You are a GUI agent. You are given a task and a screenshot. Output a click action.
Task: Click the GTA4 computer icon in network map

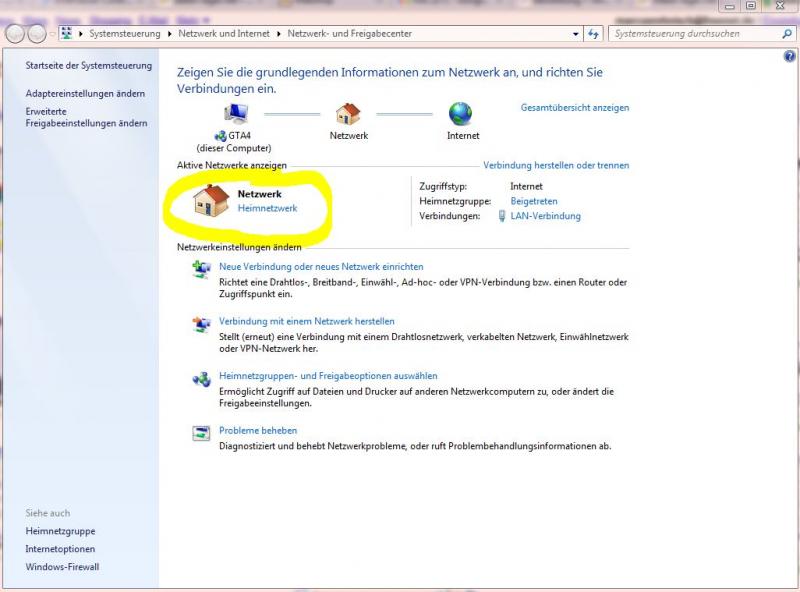[x=237, y=113]
